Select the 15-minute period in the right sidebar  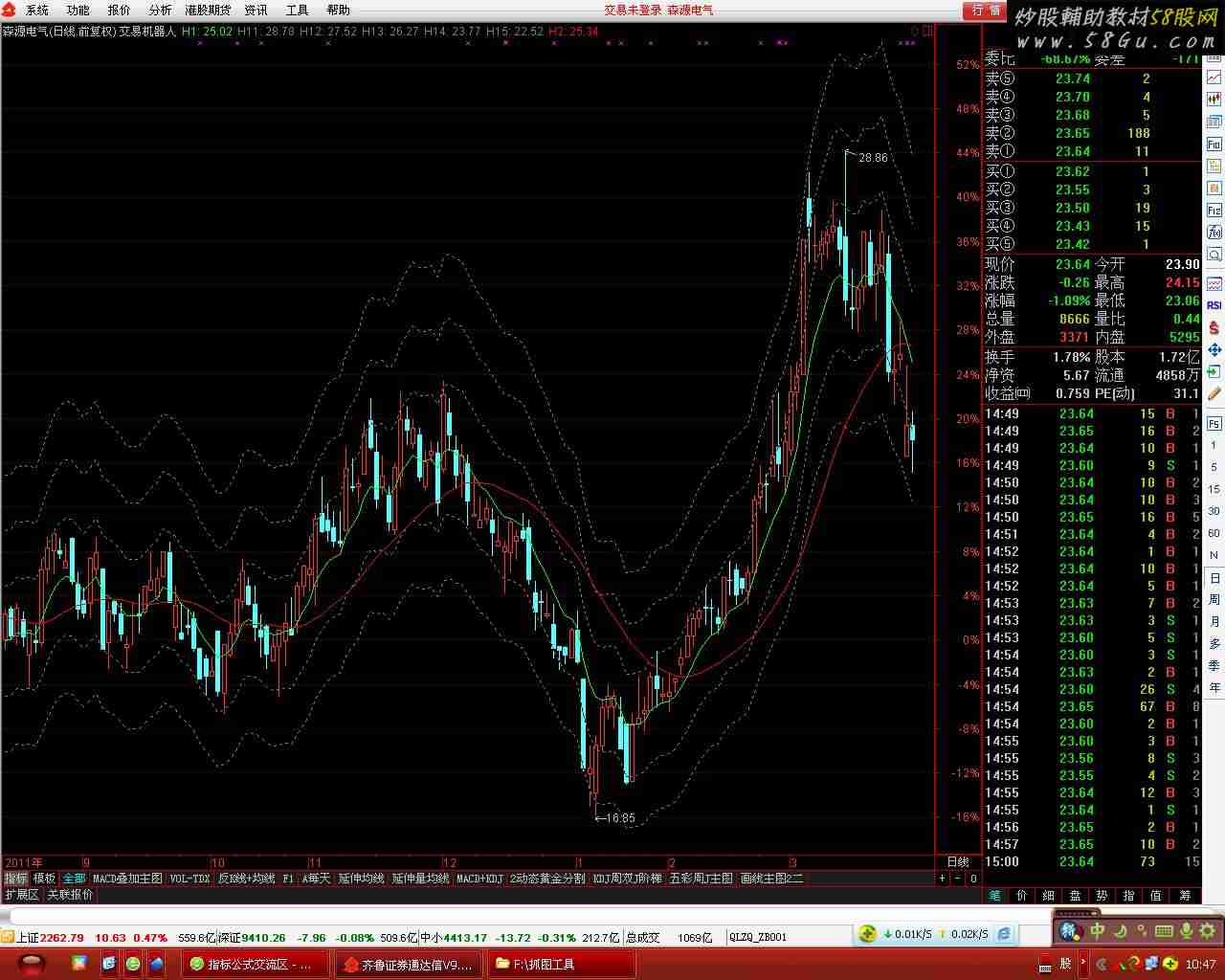pyautogui.click(x=1214, y=489)
